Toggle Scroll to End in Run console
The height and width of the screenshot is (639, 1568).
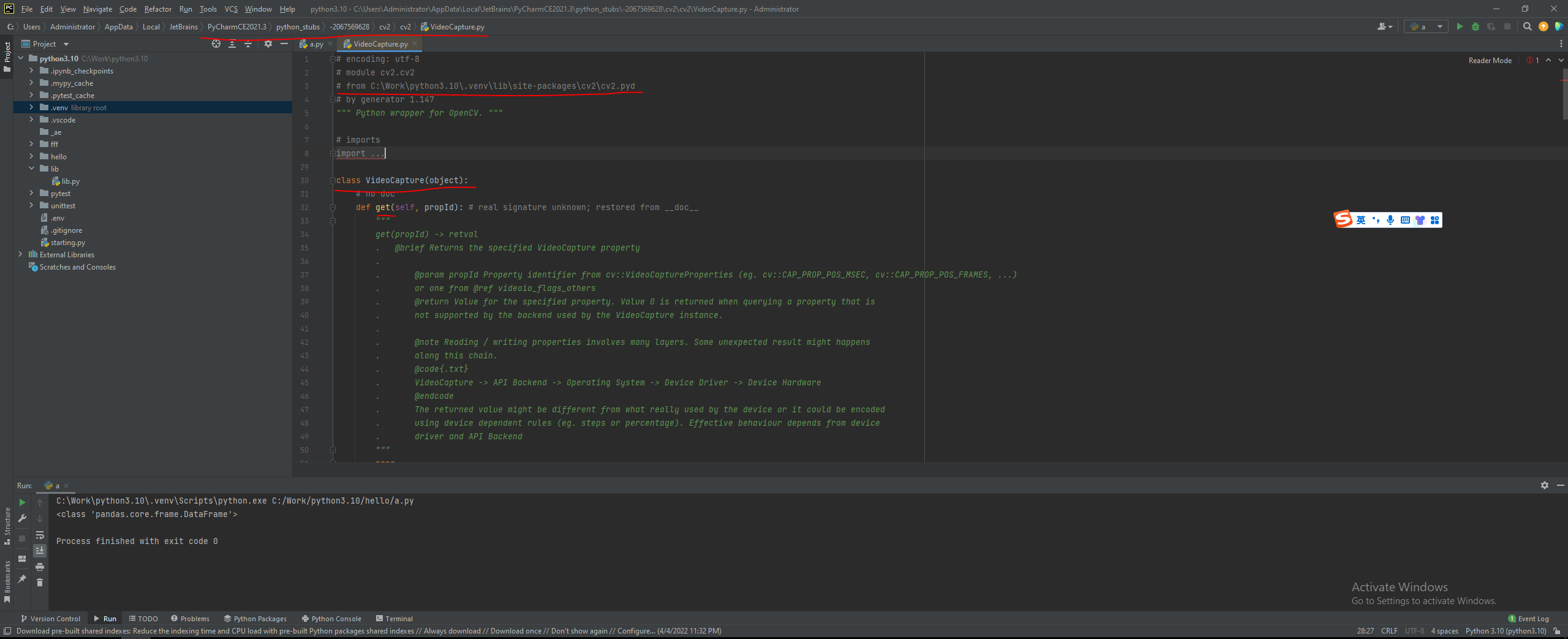click(x=40, y=550)
